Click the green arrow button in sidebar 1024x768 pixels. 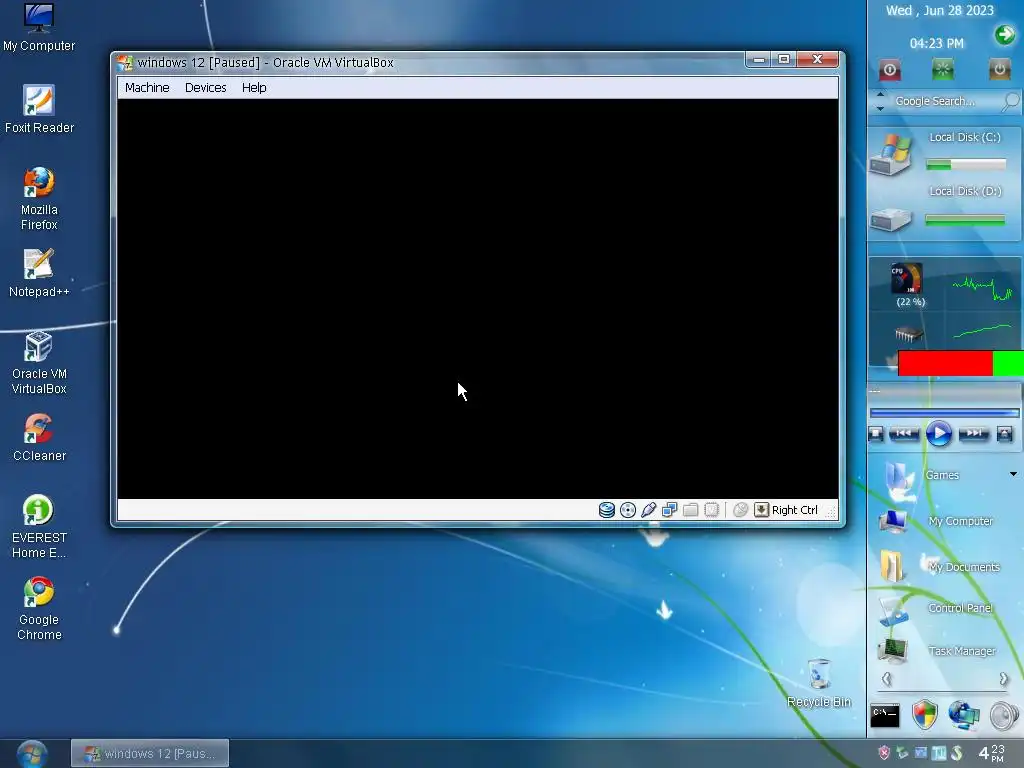[1005, 35]
